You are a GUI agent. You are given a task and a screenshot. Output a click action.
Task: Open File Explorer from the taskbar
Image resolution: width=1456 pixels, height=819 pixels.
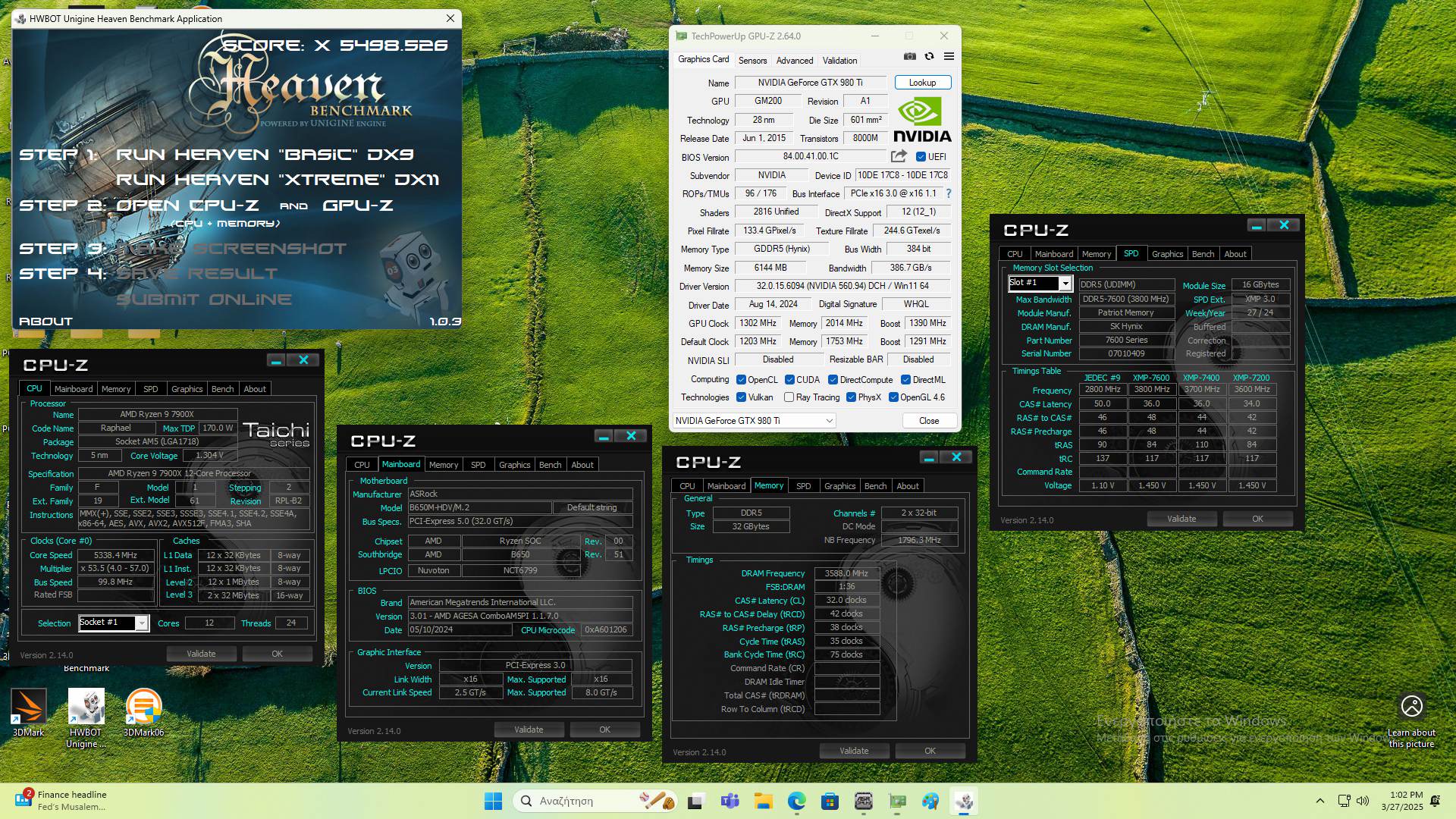763,801
